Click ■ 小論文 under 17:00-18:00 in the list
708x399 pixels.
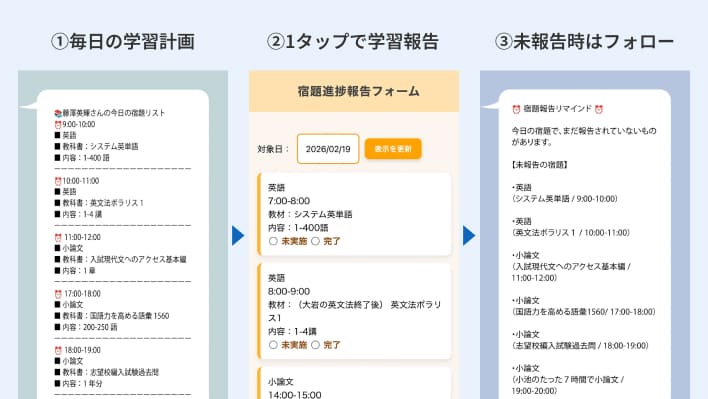coord(69,304)
